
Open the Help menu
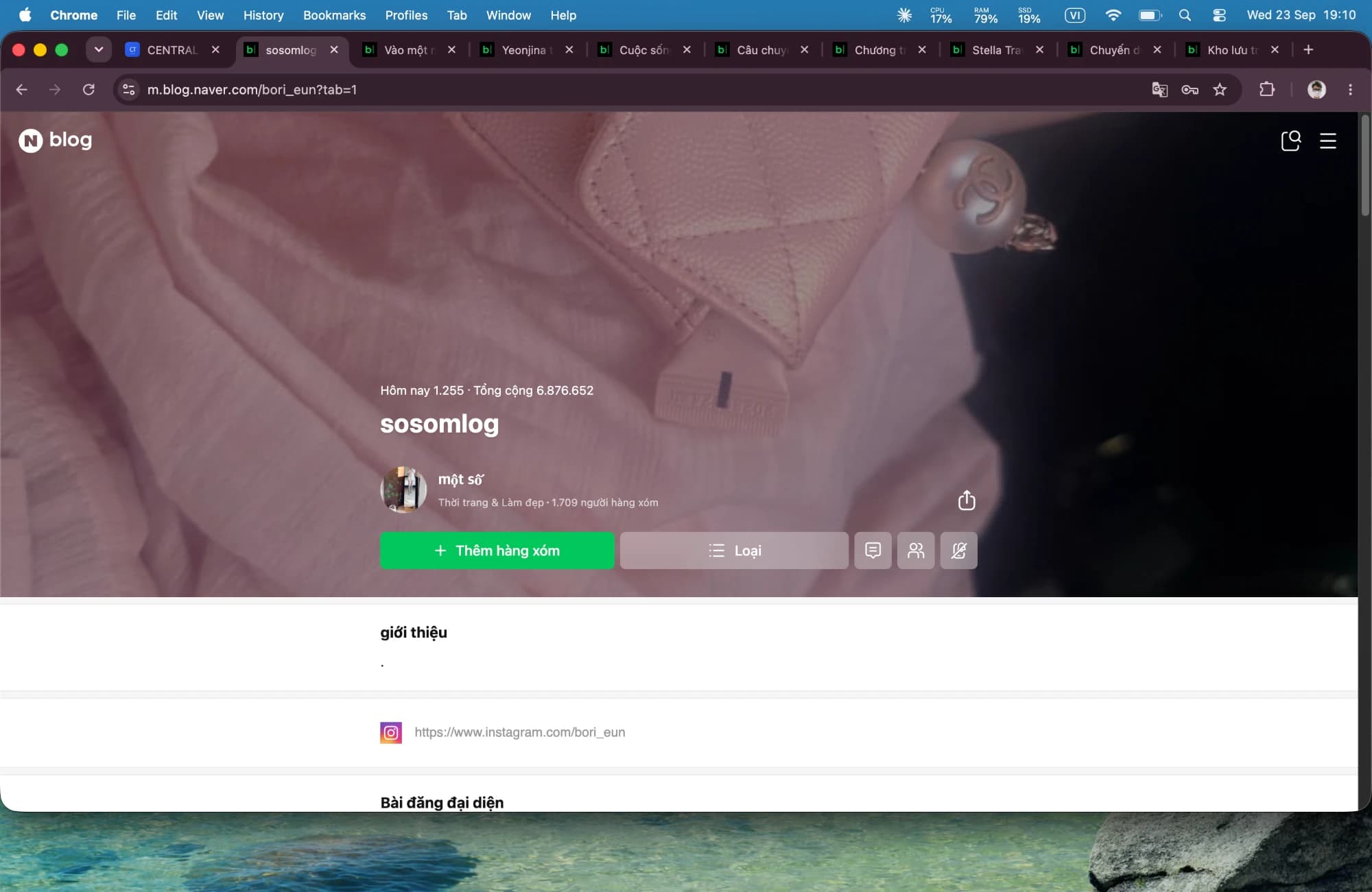(x=563, y=15)
